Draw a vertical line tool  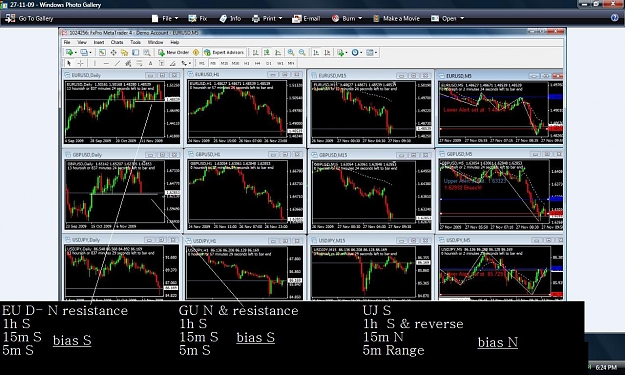point(95,63)
